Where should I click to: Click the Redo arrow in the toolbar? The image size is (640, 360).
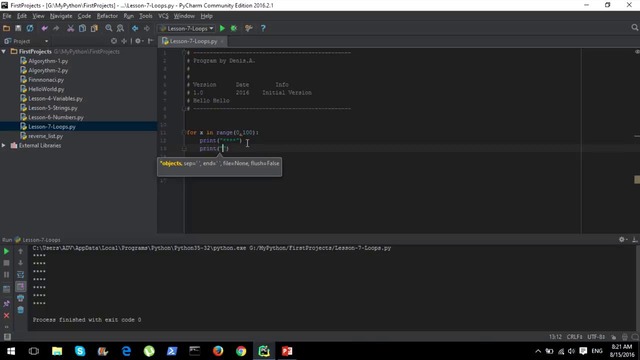tap(56, 28)
